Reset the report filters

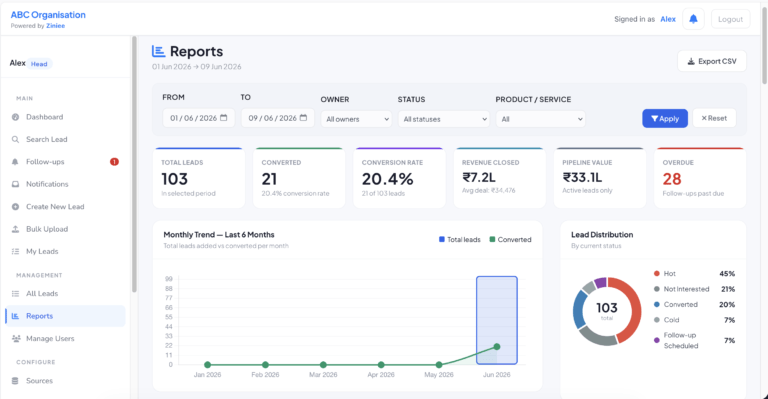(714, 118)
